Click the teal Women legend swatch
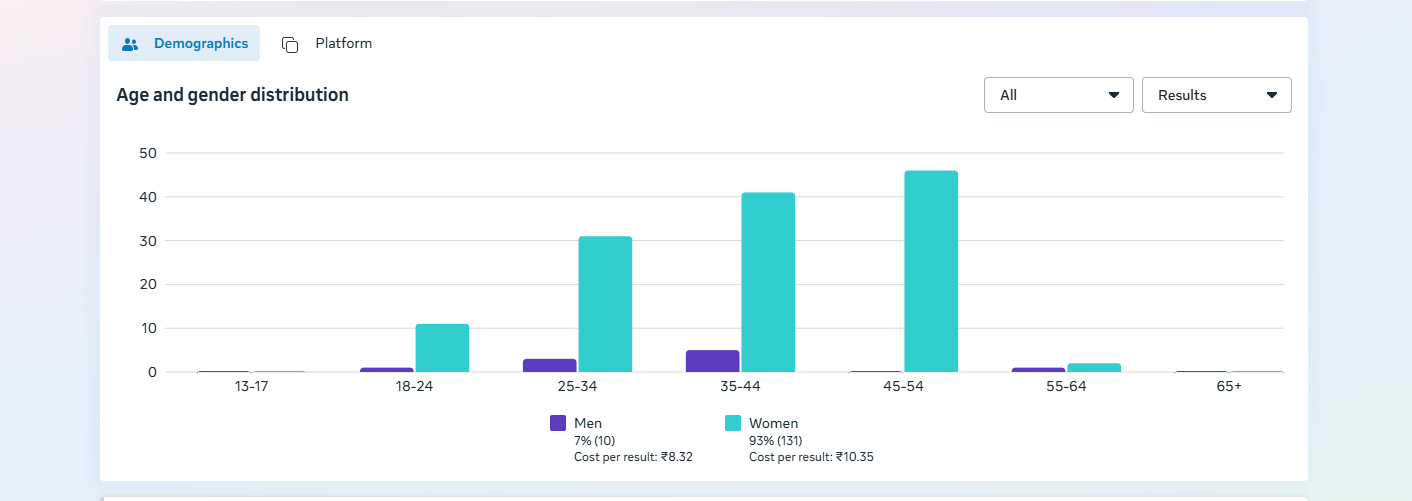1412x501 pixels. point(733,423)
